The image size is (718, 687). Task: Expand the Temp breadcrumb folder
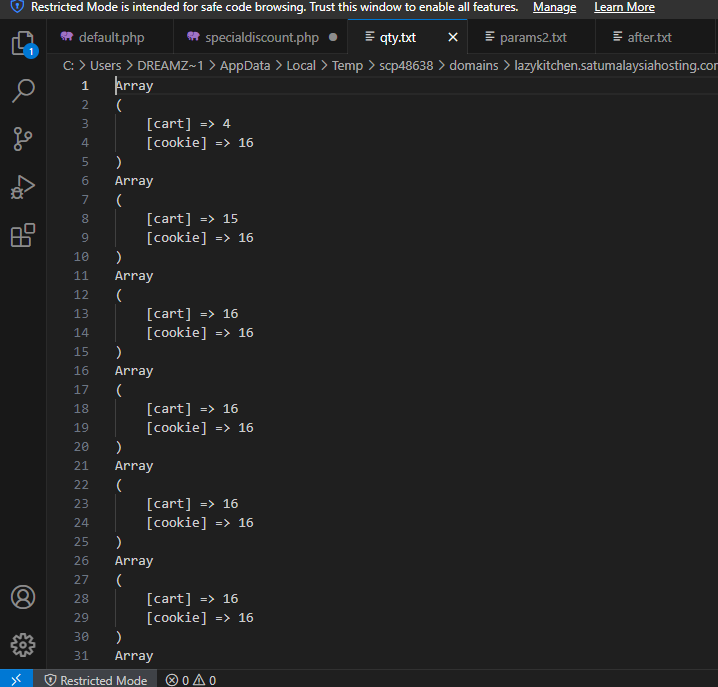click(x=347, y=65)
